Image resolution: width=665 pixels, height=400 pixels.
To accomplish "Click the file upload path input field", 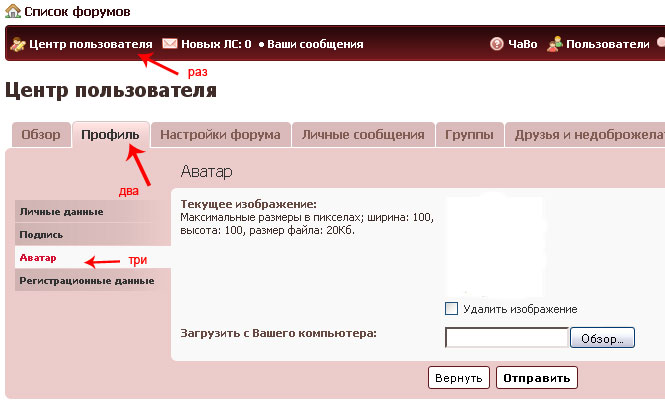I will 506,338.
